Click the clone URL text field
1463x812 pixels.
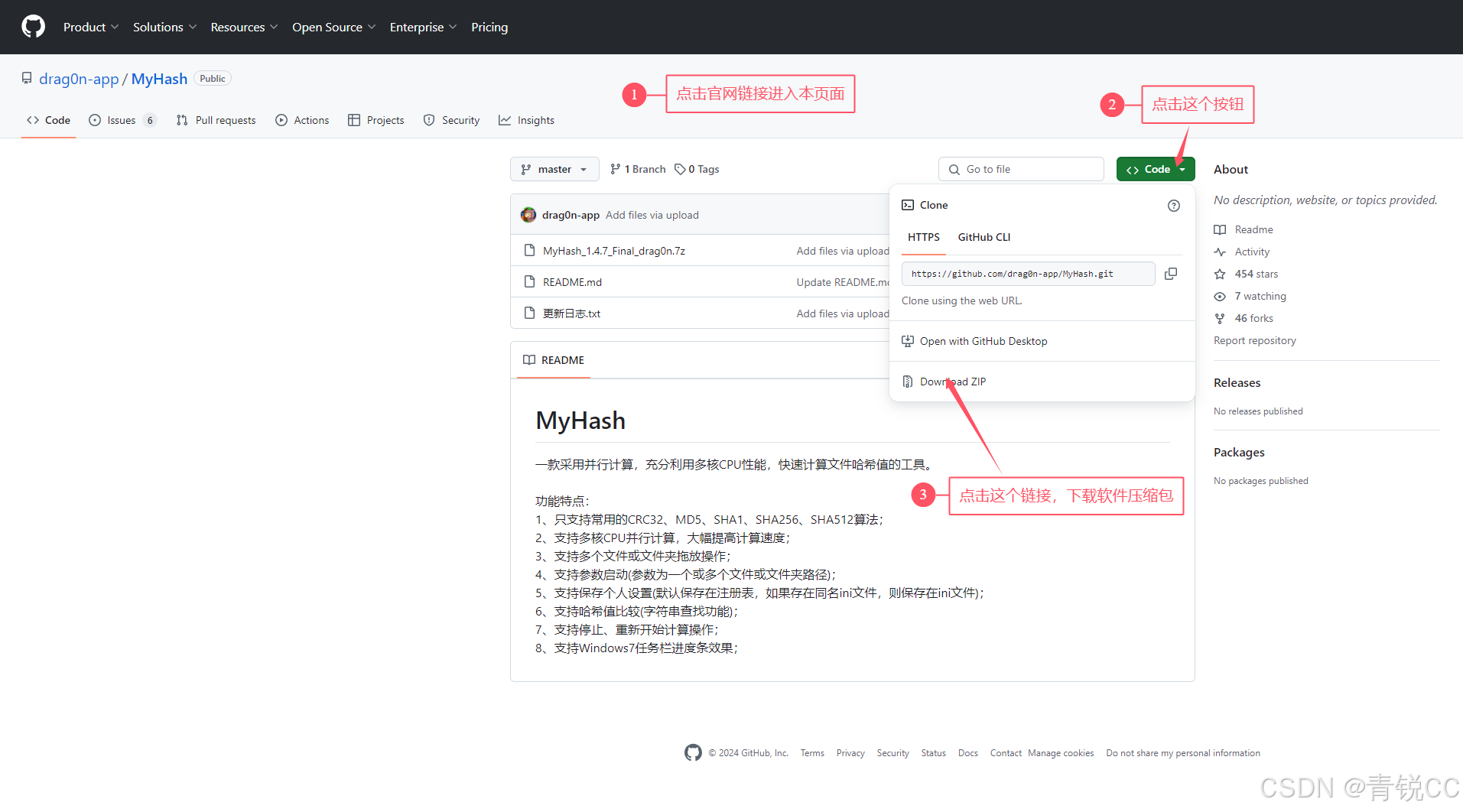[1029, 274]
